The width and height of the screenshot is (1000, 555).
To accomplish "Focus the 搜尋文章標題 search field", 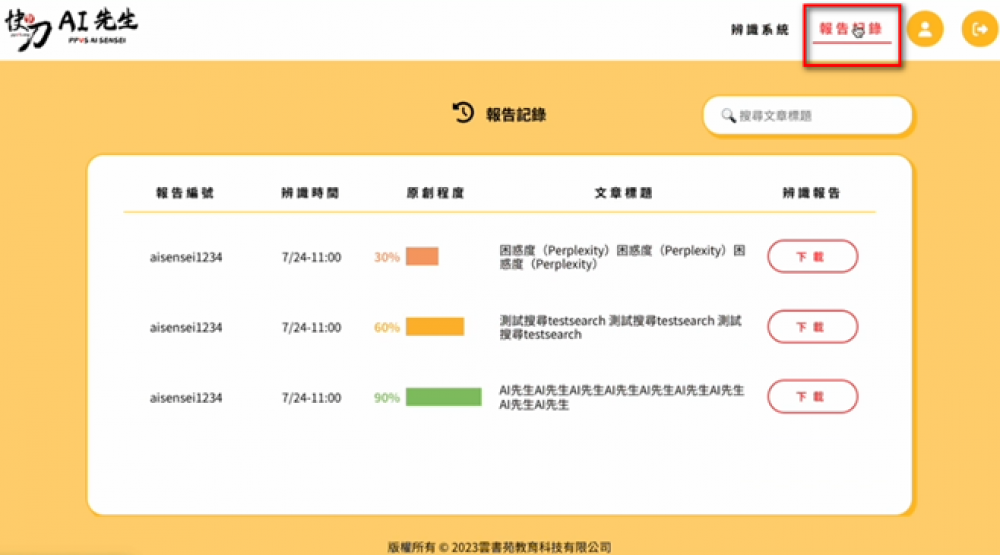I will 815,116.
